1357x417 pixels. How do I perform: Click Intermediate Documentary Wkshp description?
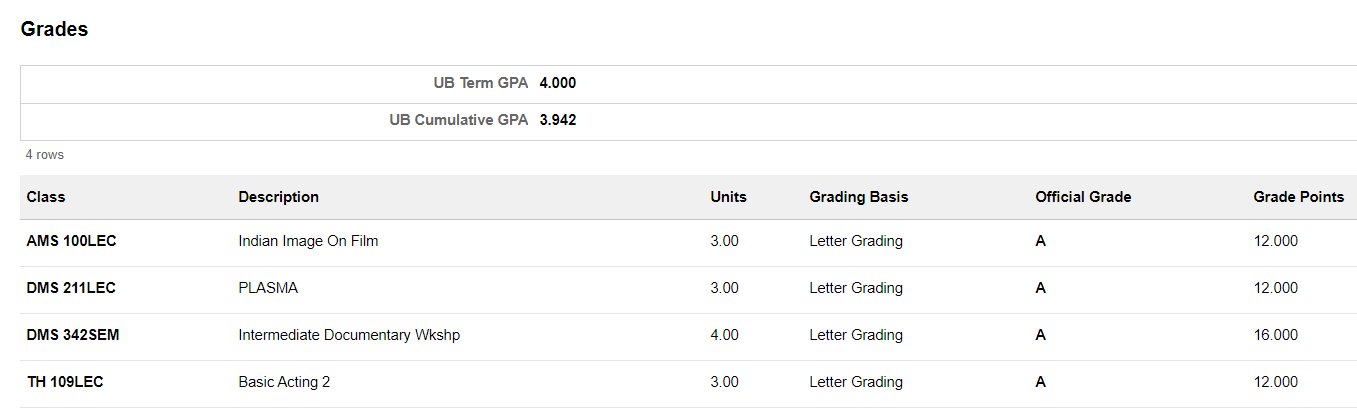pos(349,335)
